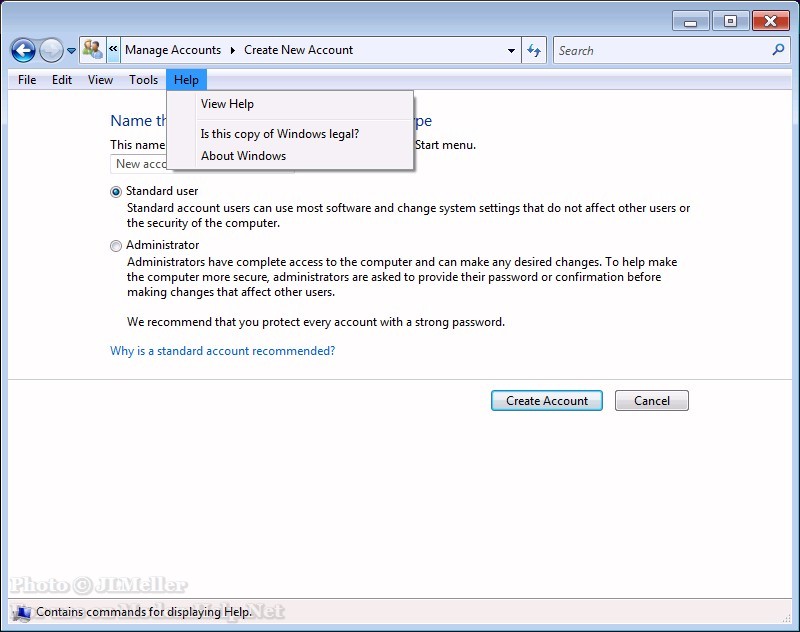
Task: Maximize the window
Action: coord(730,21)
